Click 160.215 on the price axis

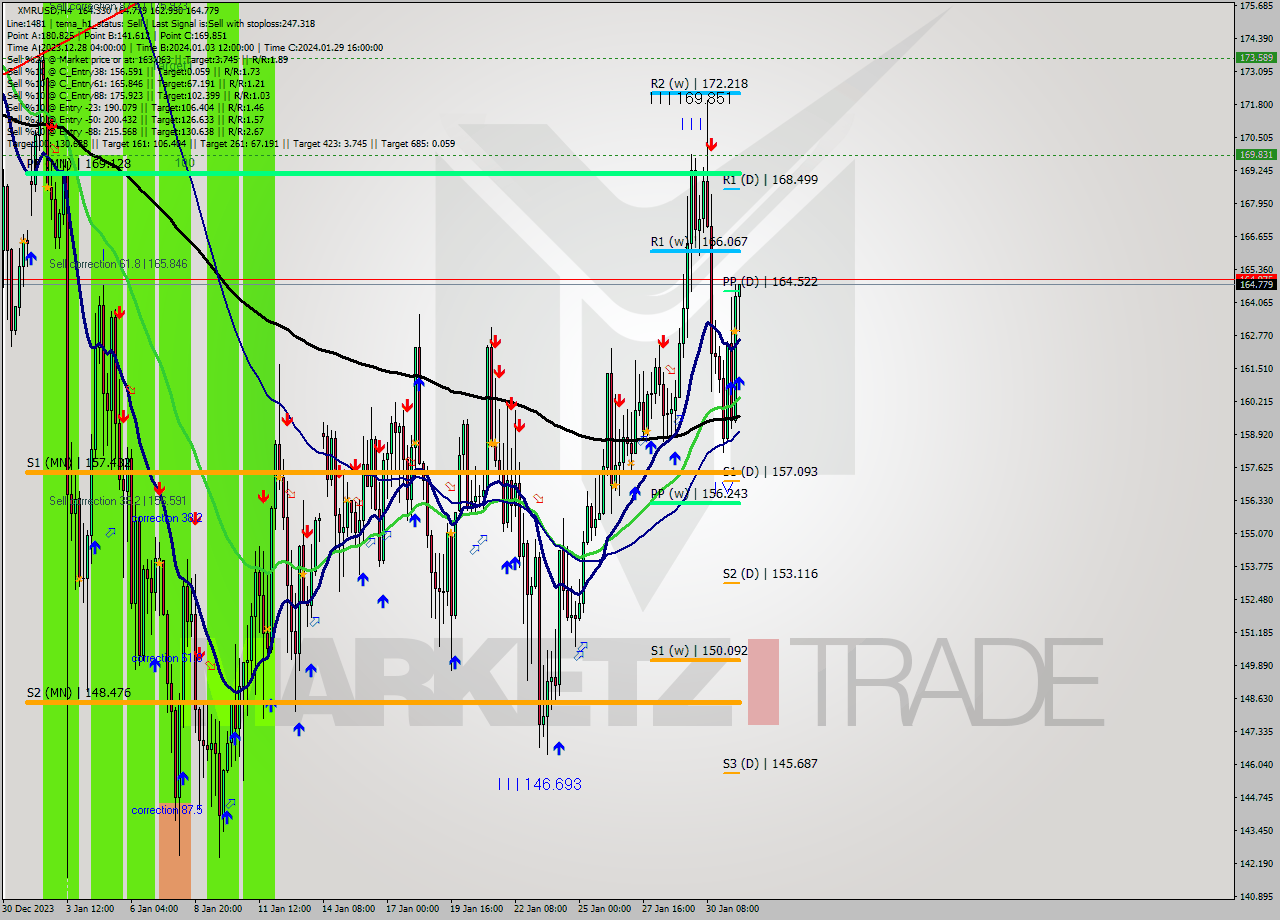click(x=1256, y=401)
